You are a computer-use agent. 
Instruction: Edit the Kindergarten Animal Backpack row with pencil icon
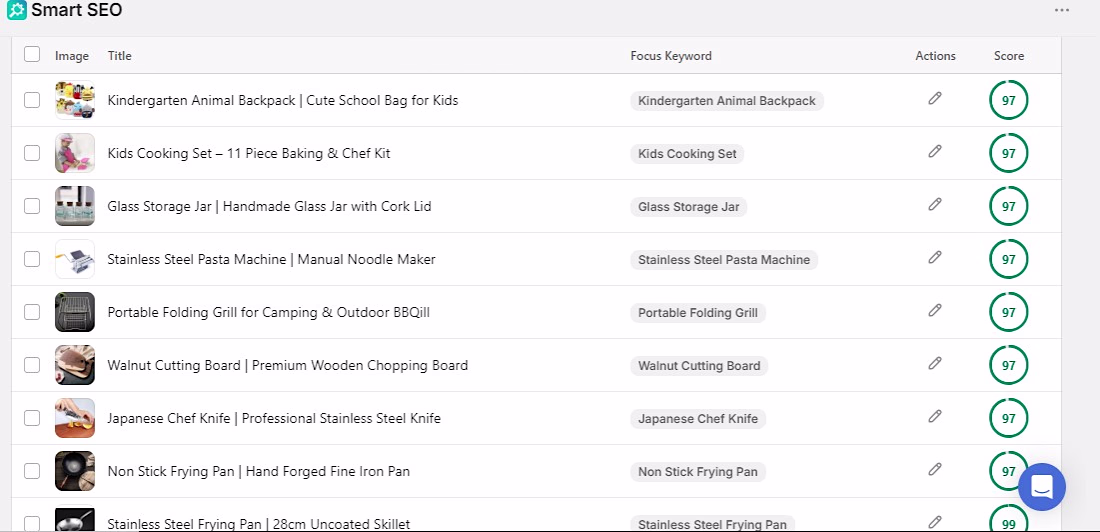pyautogui.click(x=934, y=99)
